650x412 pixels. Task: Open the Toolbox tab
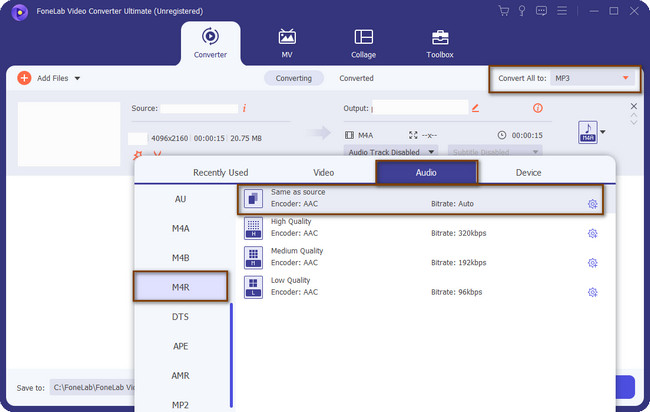tap(440, 43)
